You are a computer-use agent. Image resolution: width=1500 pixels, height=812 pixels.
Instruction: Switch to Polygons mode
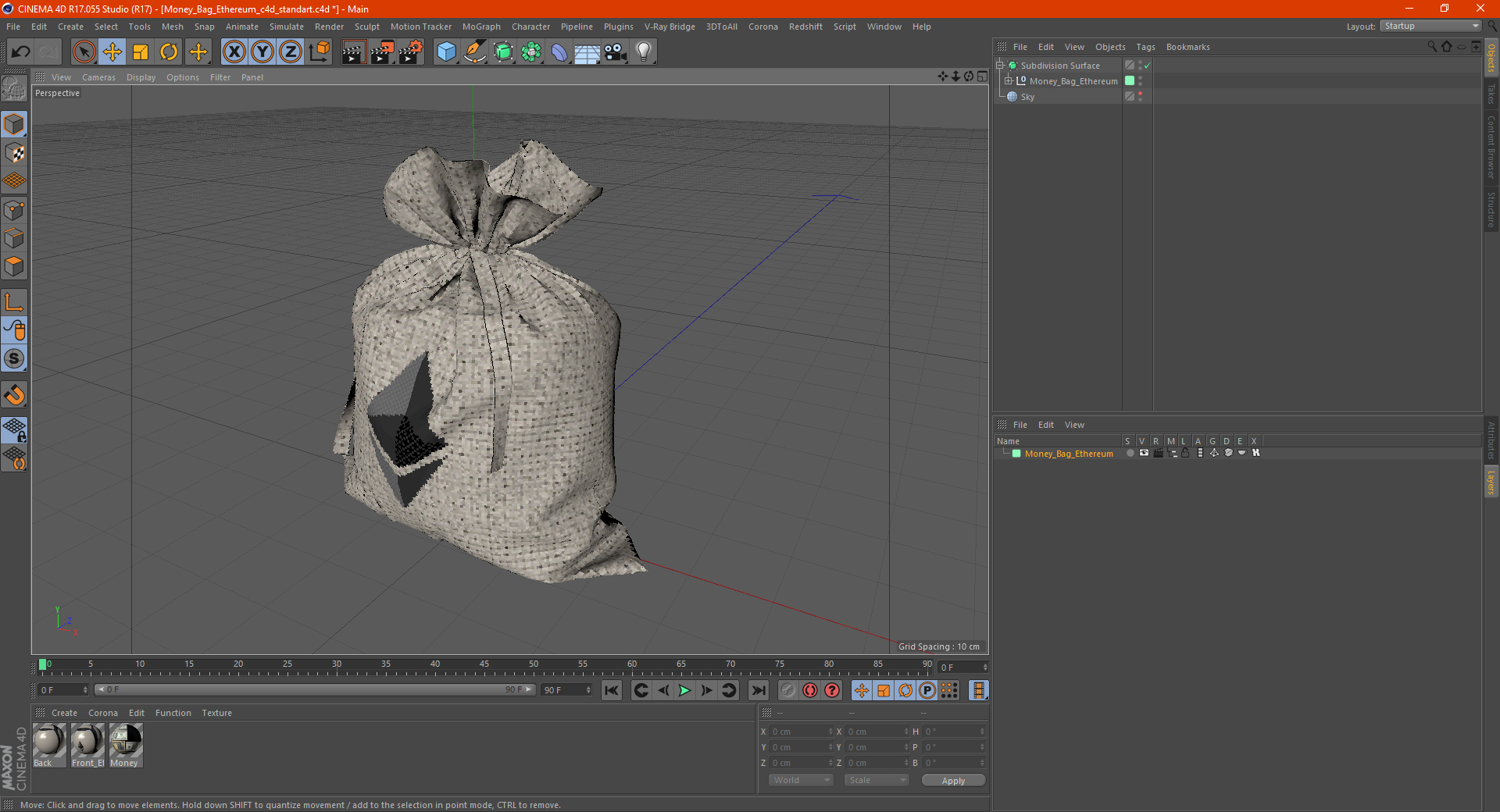point(14,266)
